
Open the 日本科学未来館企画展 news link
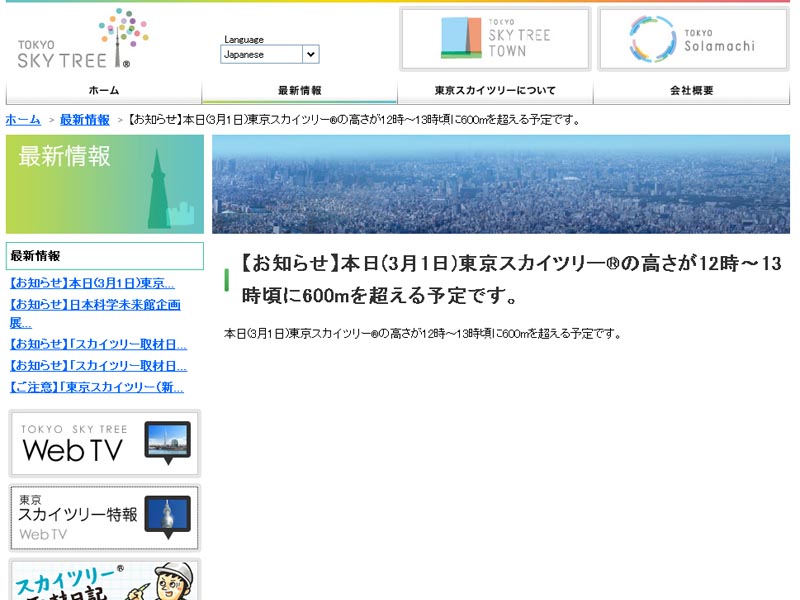click(95, 305)
